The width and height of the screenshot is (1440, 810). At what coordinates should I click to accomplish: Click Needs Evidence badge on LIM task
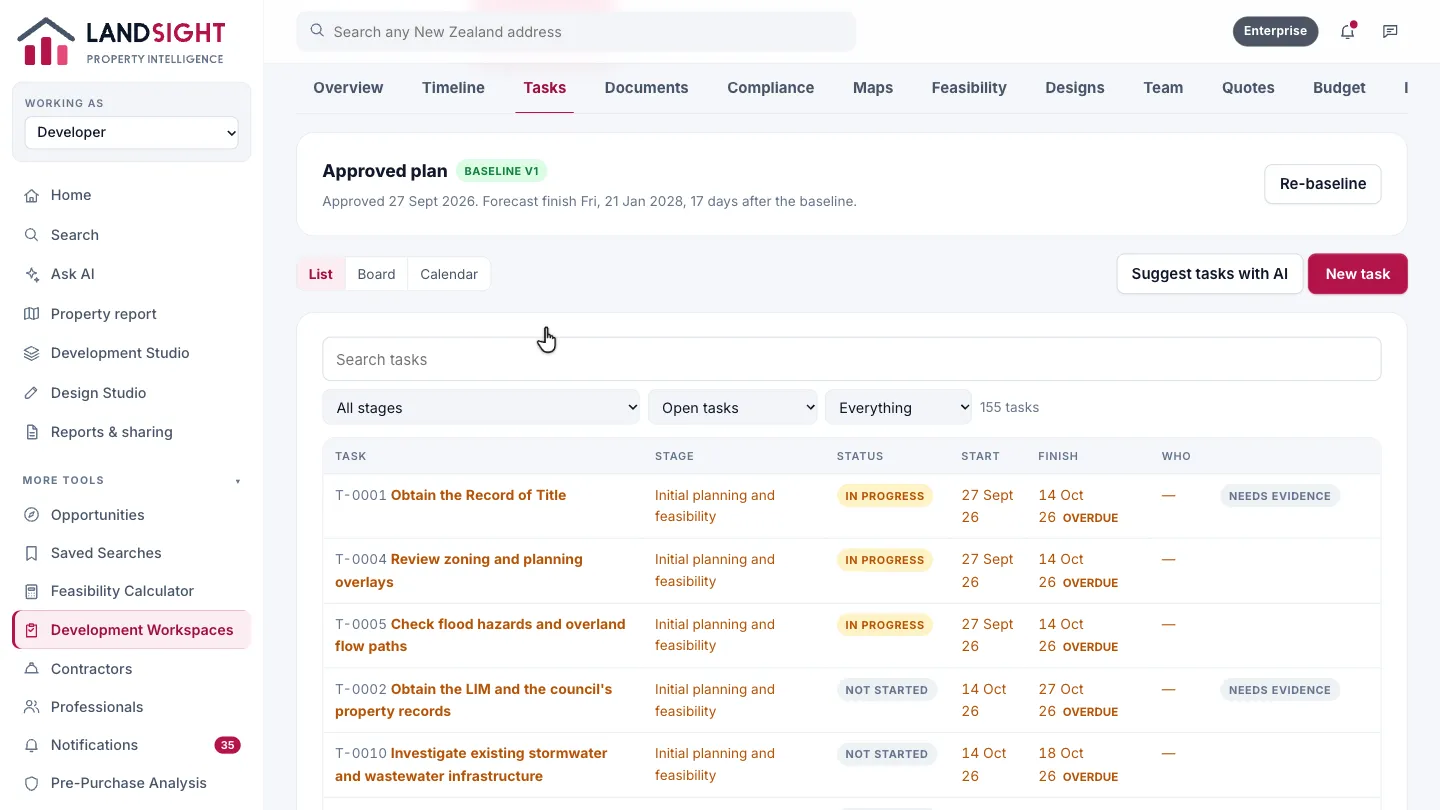pyautogui.click(x=1279, y=690)
